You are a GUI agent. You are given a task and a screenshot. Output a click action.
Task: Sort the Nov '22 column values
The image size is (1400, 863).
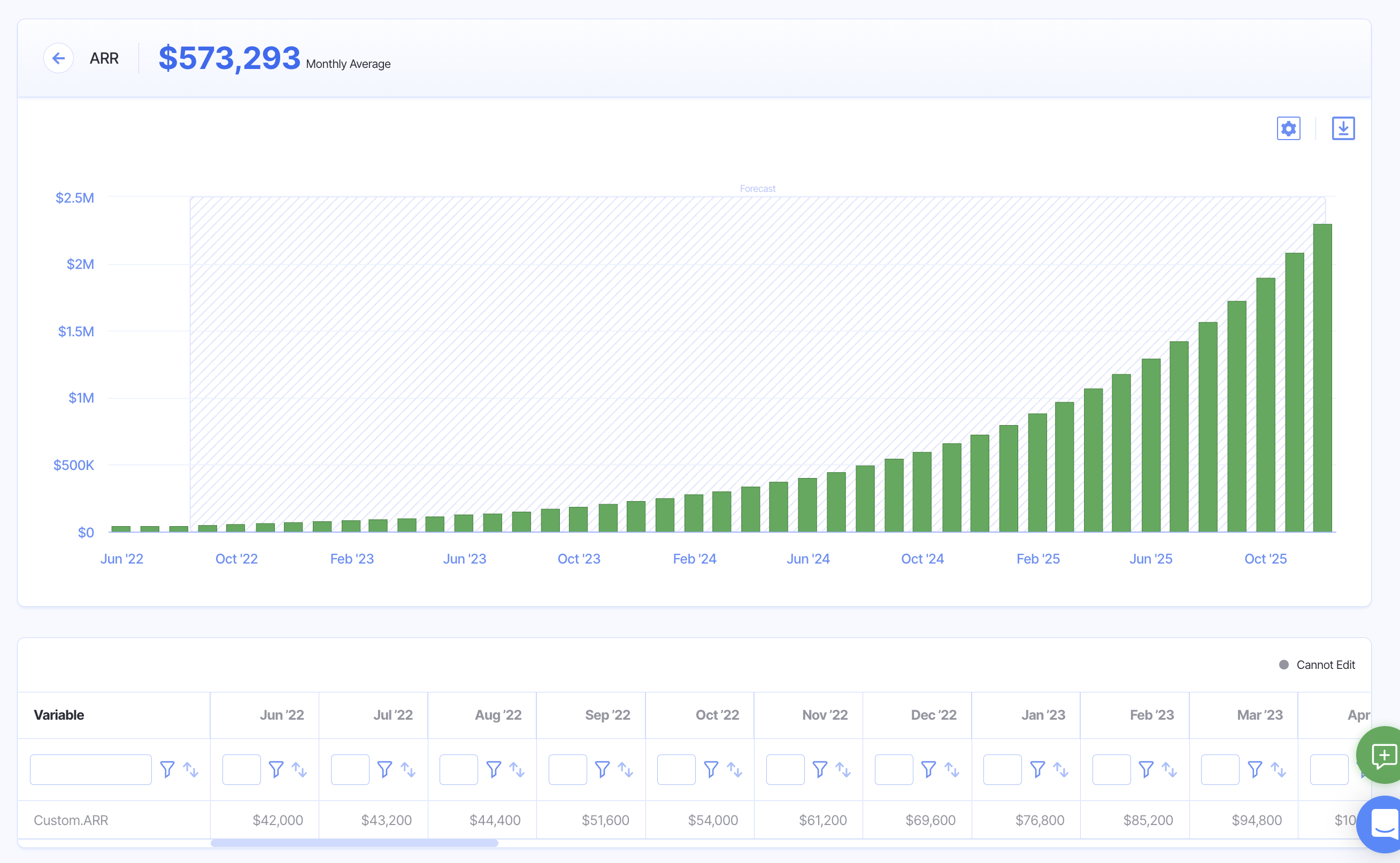843,769
